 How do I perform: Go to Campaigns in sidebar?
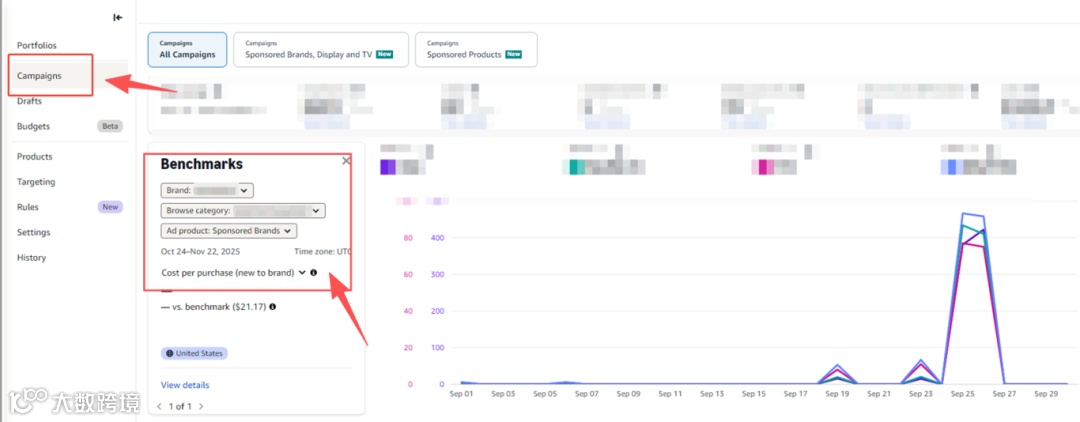[39, 76]
